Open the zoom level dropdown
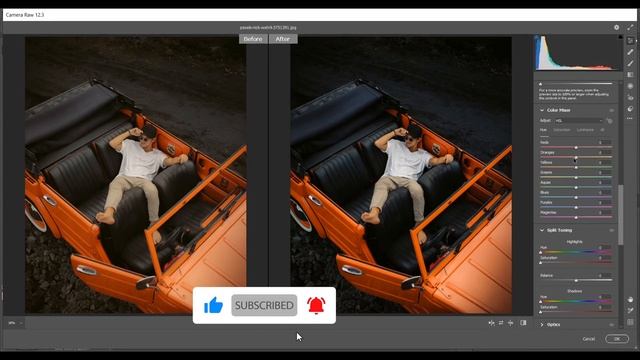This screenshot has height=360, width=640. (x=15, y=323)
